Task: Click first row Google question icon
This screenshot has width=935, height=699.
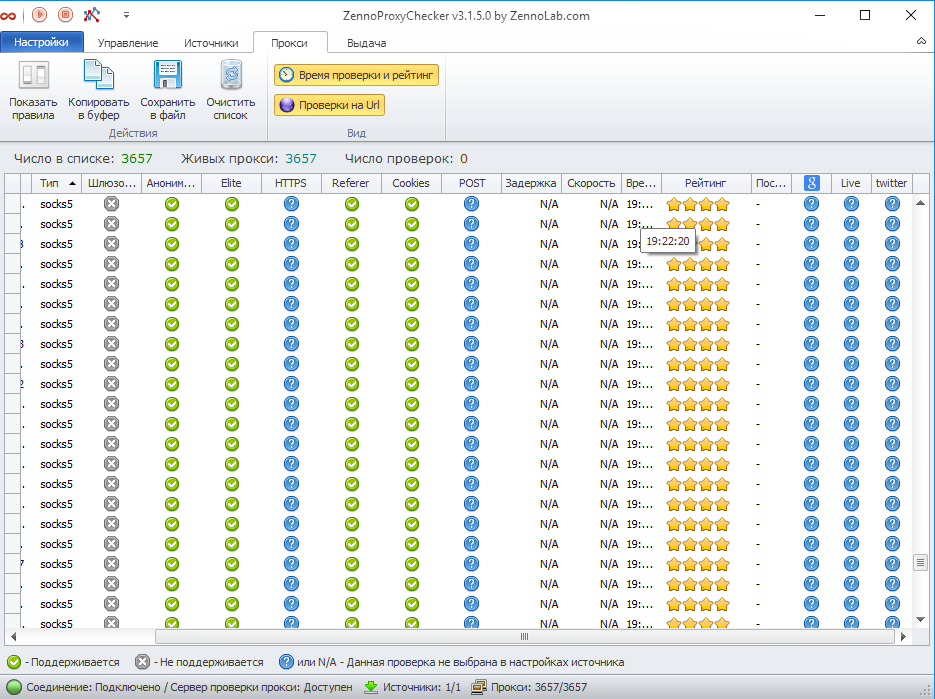Action: tap(812, 204)
